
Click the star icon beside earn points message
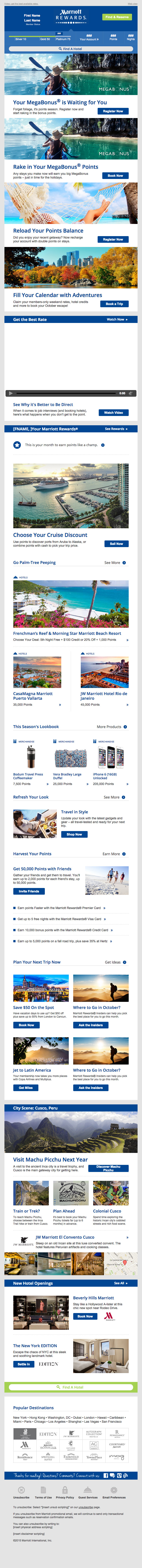17,445
